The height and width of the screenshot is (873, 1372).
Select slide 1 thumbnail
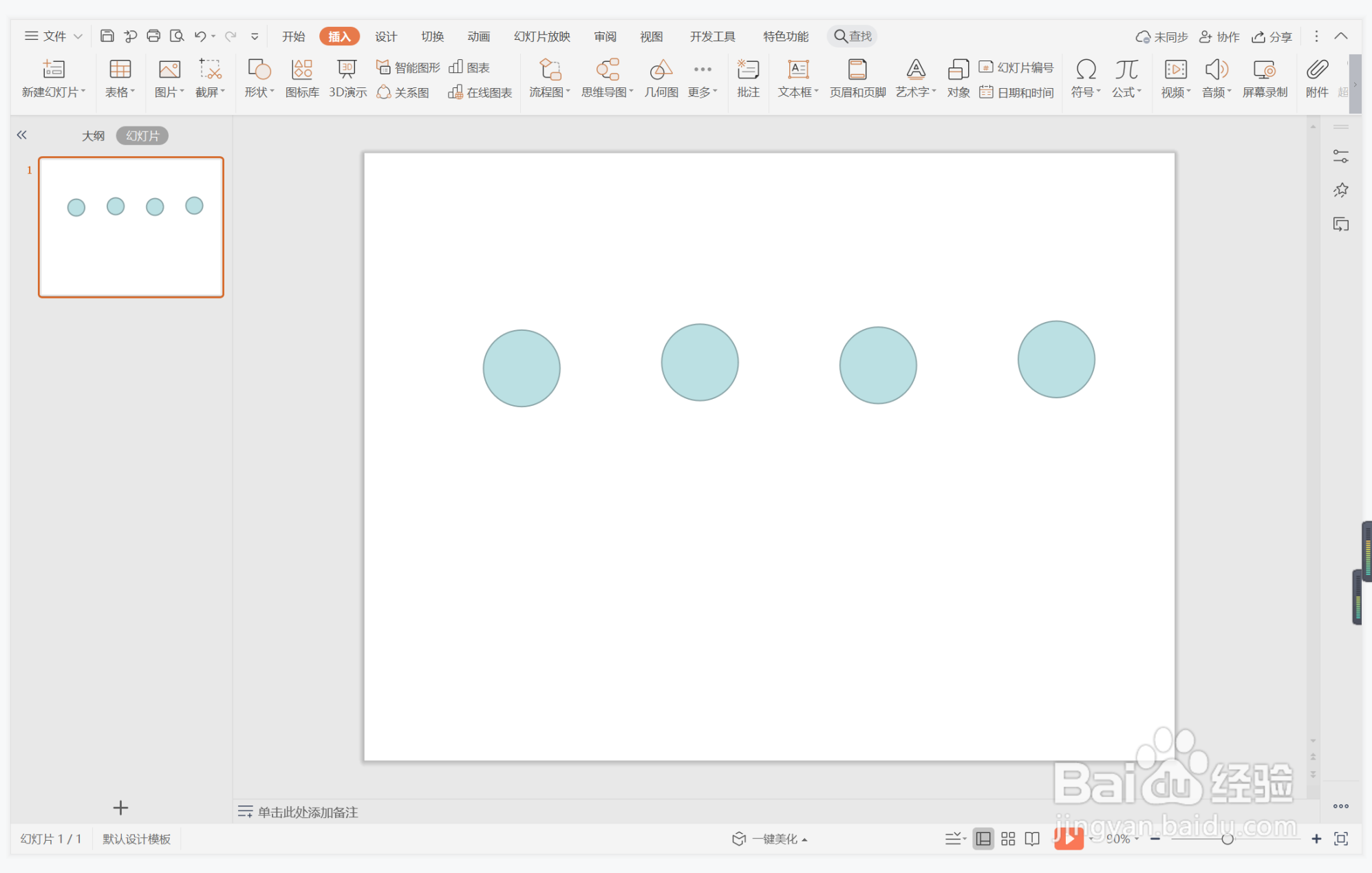[x=131, y=227]
